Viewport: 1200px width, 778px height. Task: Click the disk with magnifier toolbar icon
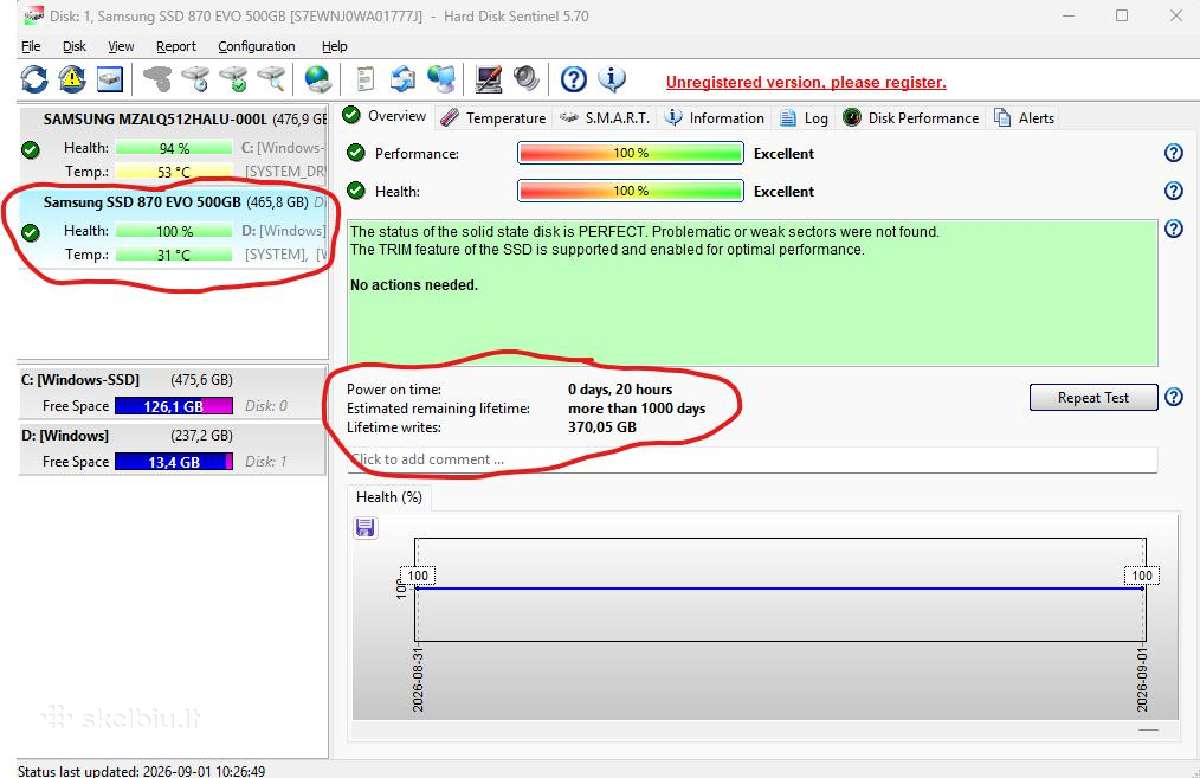tap(271, 78)
